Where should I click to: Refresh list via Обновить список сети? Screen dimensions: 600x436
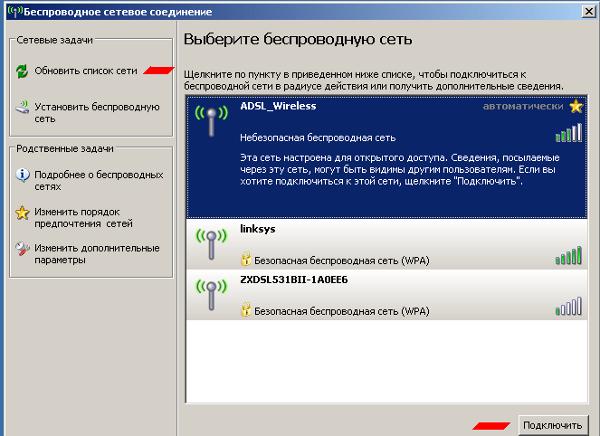(x=86, y=71)
